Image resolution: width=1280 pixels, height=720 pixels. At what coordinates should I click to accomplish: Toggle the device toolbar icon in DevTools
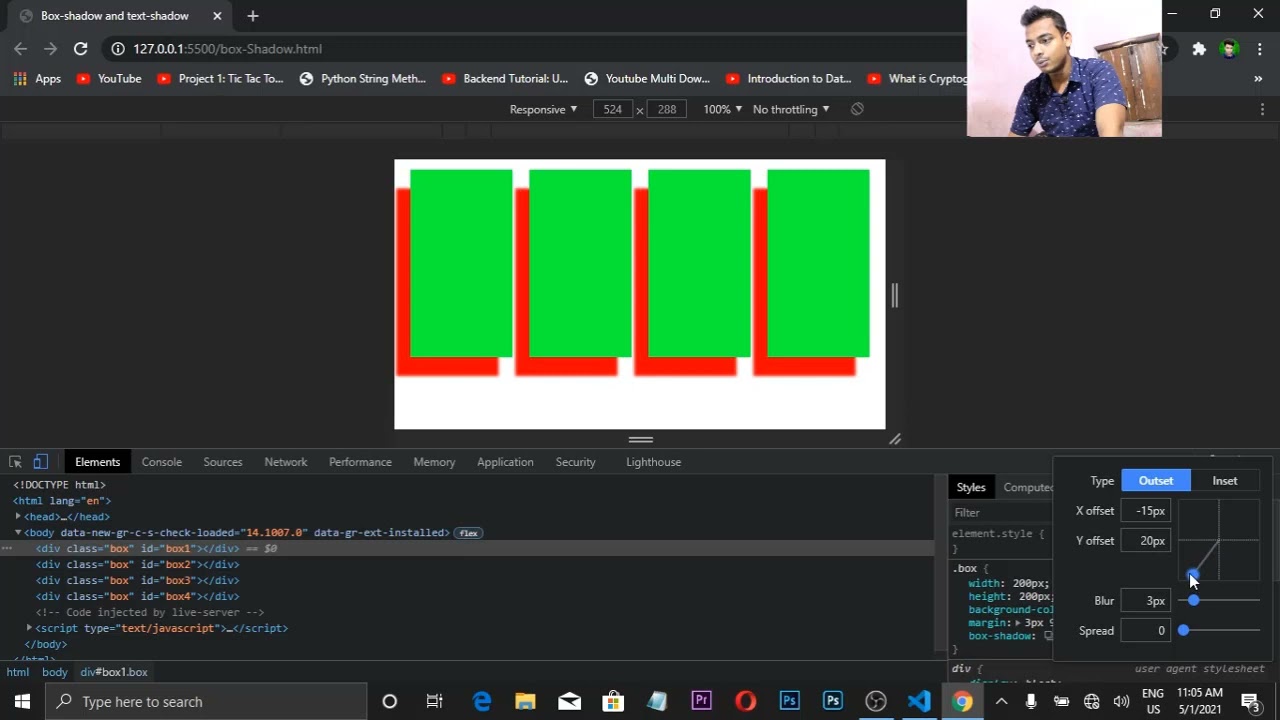40,462
